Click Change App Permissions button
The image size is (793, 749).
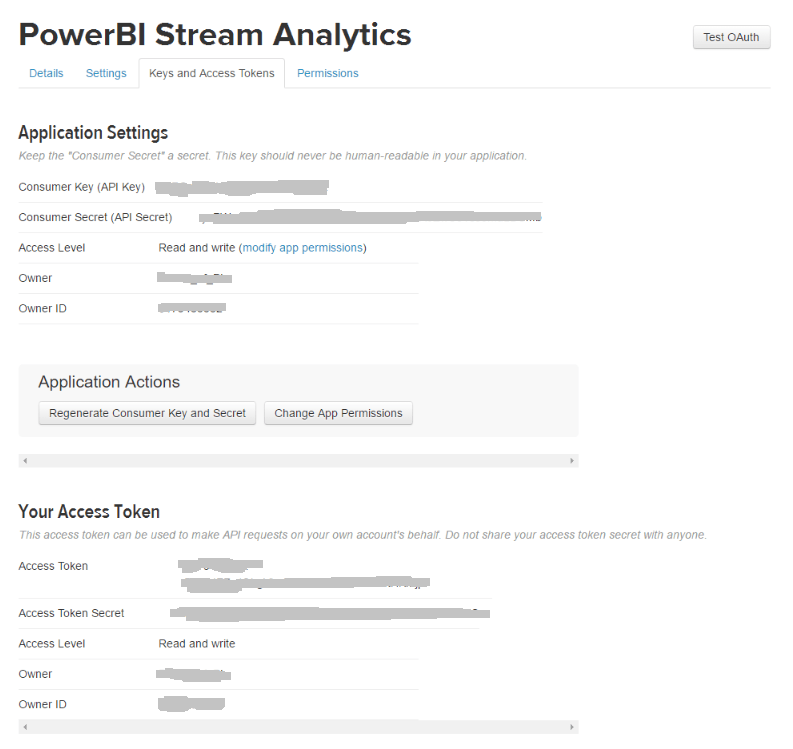coord(338,413)
